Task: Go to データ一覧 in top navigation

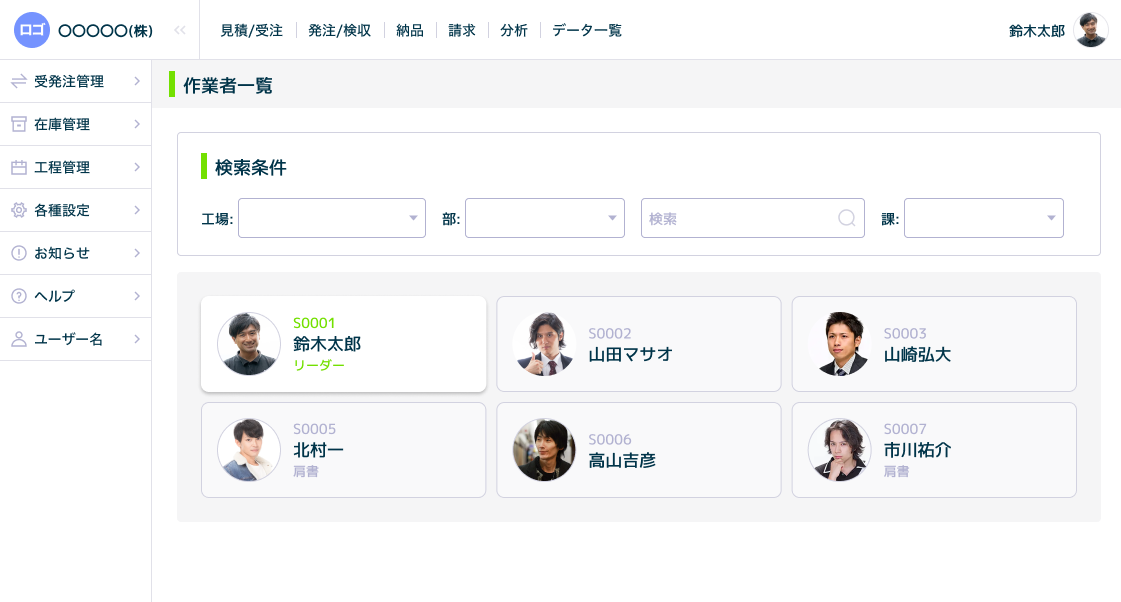Action: (x=587, y=30)
